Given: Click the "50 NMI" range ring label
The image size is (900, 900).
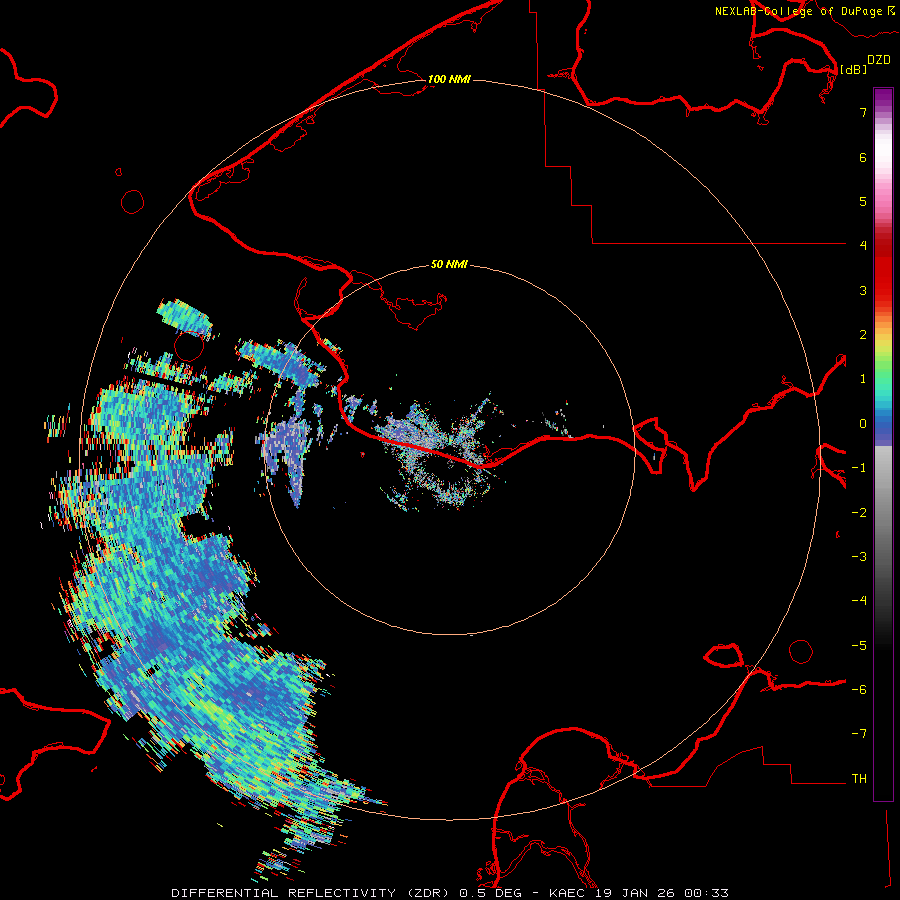Looking at the screenshot, I should point(449,264).
